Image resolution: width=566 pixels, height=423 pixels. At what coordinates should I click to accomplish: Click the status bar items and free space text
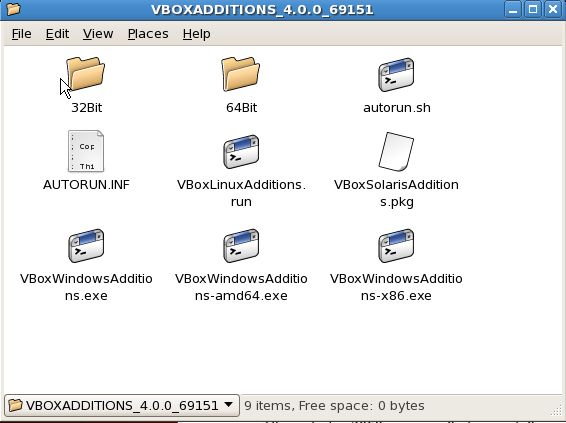334,406
